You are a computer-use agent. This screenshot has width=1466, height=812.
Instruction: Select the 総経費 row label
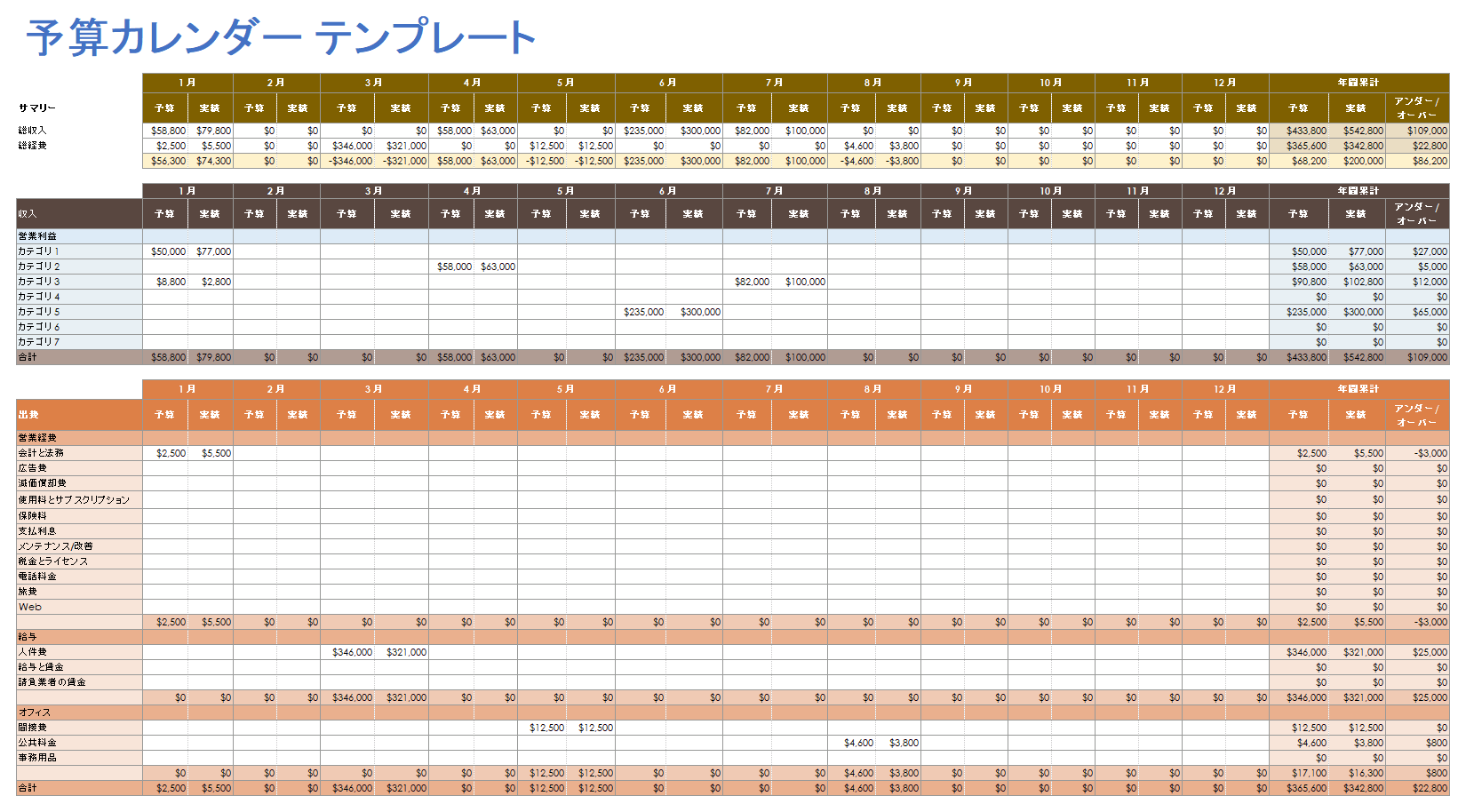point(32,146)
